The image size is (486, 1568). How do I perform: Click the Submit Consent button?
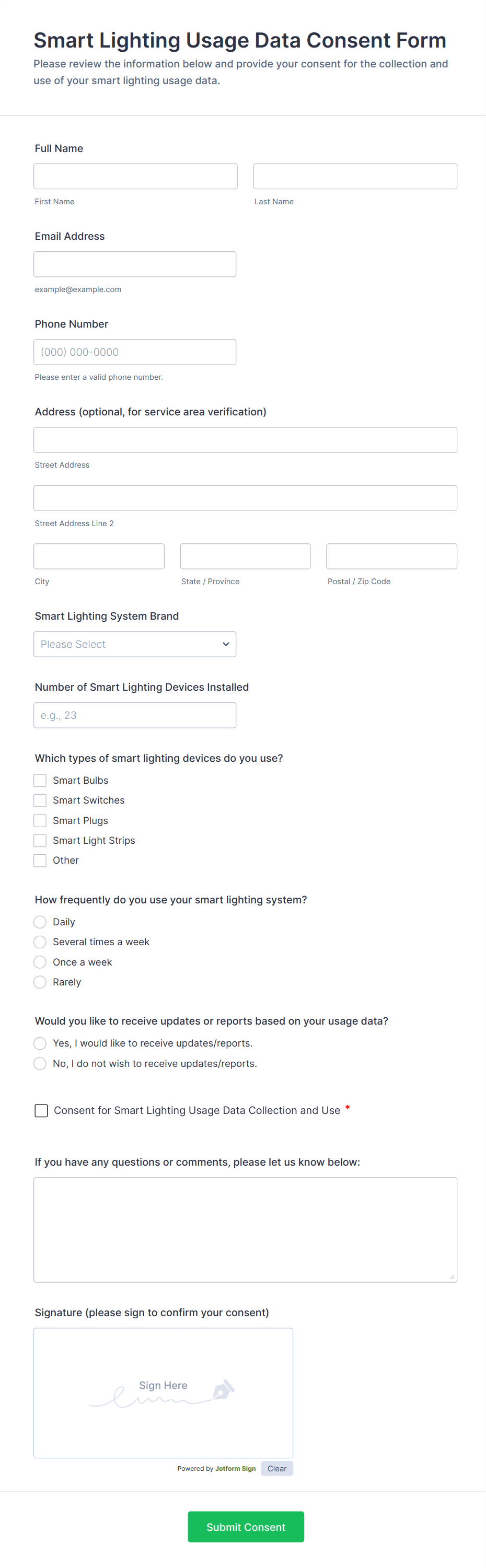[x=246, y=1527]
